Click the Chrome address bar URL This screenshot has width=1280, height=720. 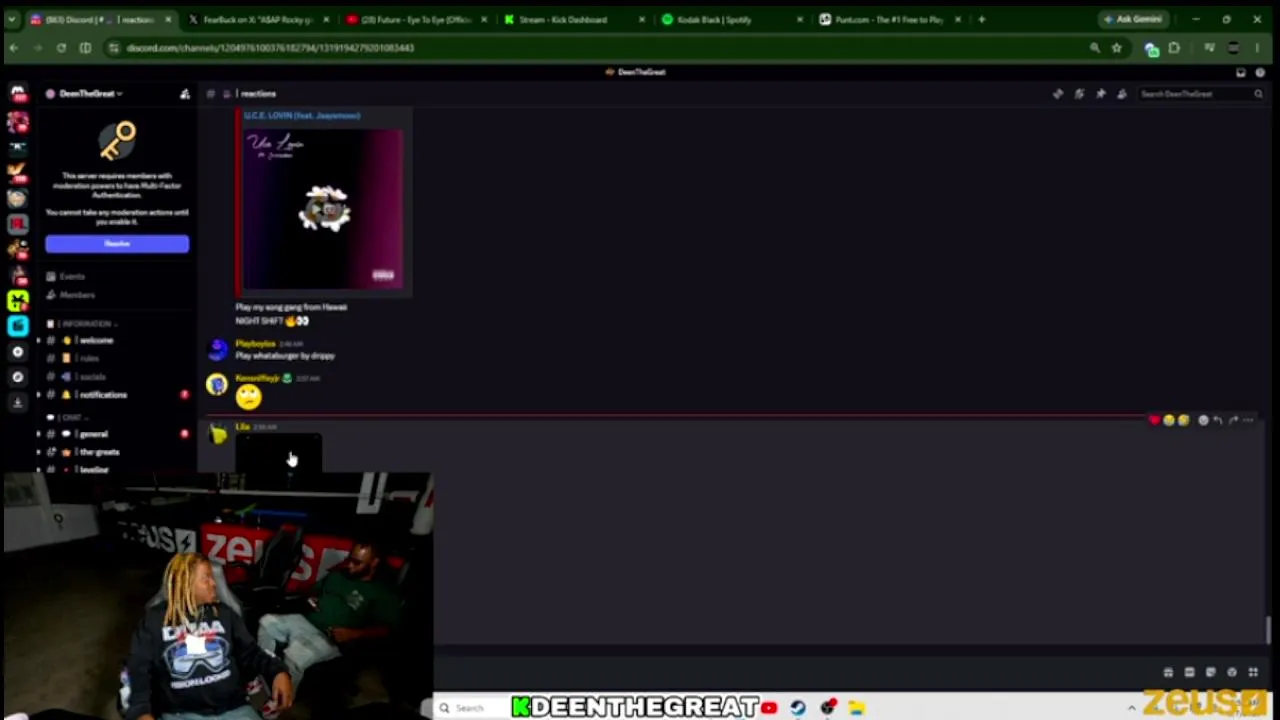point(270,48)
